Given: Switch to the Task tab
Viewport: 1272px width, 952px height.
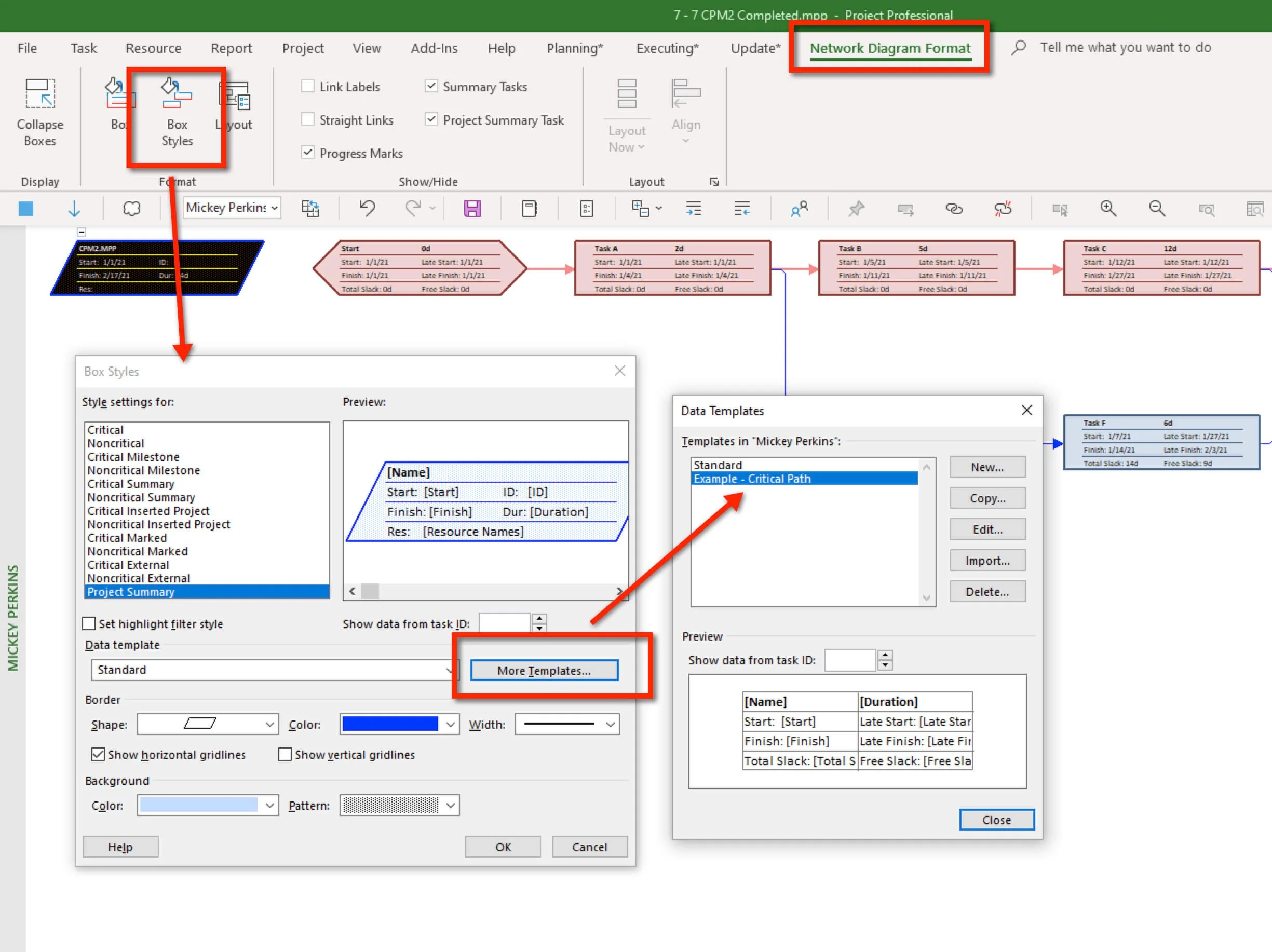Looking at the screenshot, I should pyautogui.click(x=84, y=48).
